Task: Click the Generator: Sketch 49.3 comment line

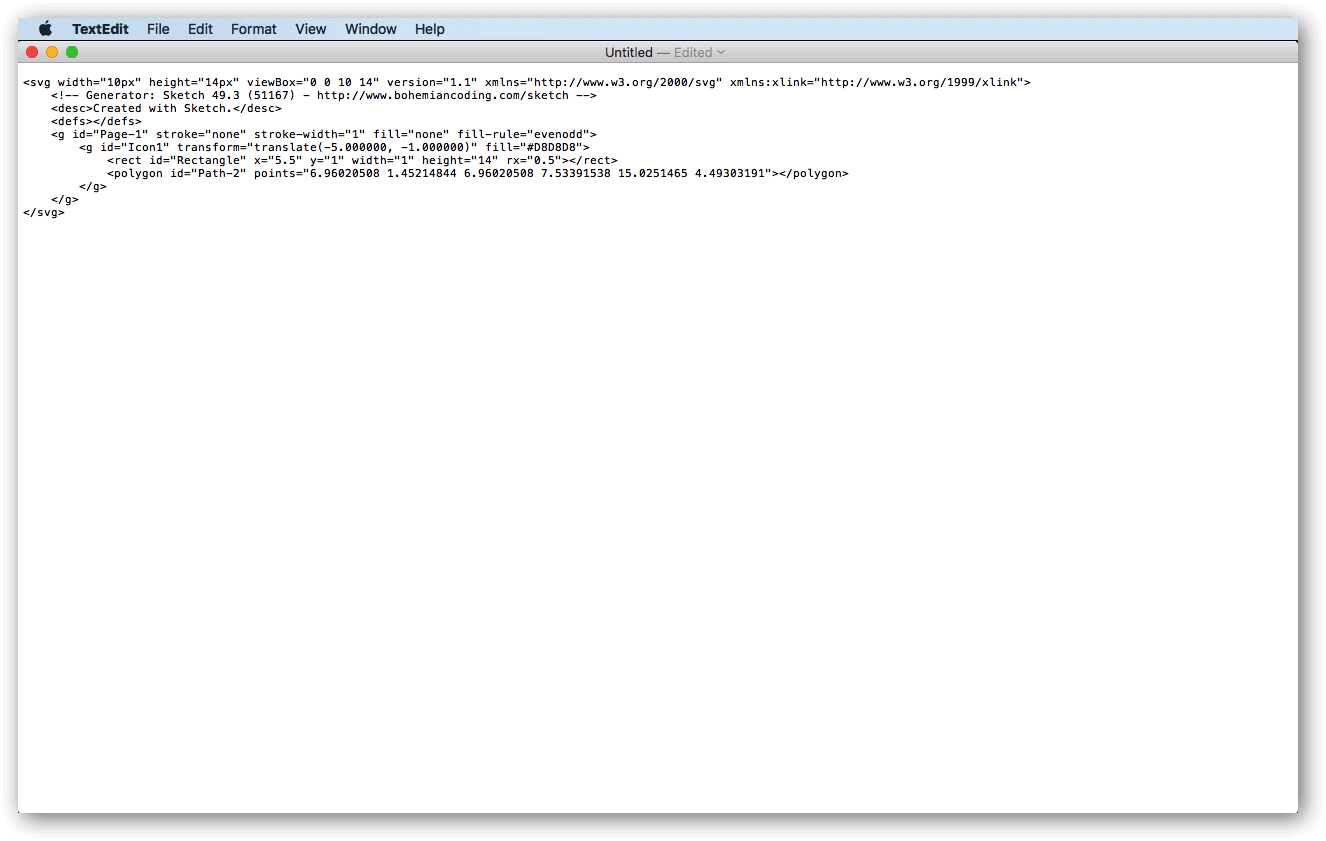Action: (324, 95)
